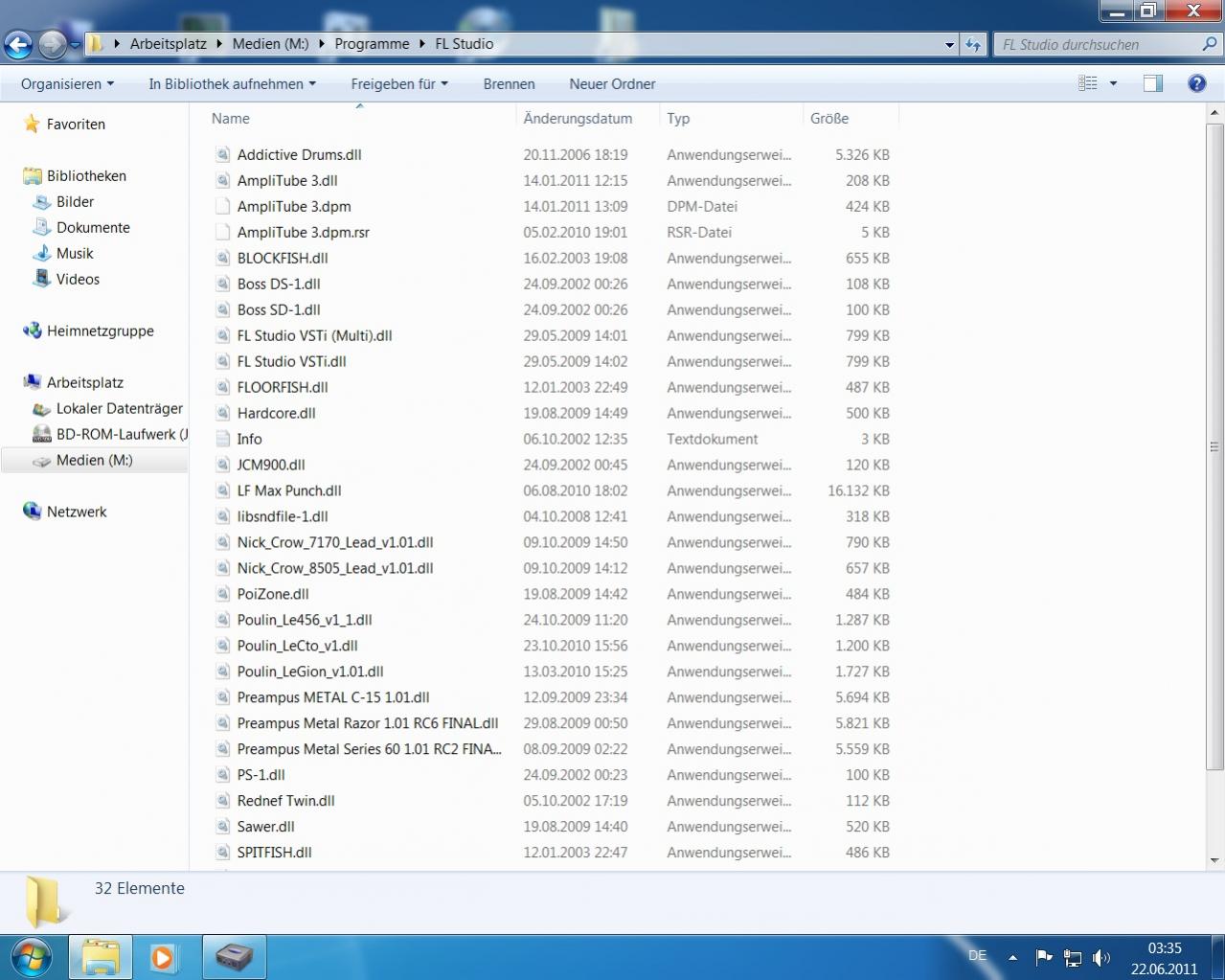Open view options dropdown arrow
This screenshot has height=980, width=1225.
coord(1113,83)
